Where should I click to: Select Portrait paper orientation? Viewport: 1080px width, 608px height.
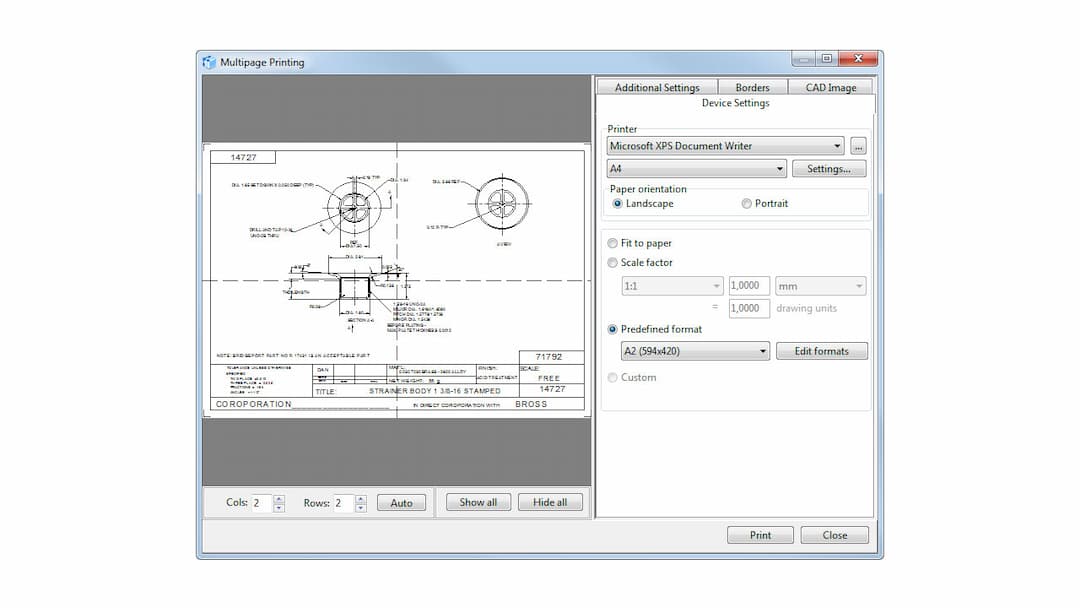pyautogui.click(x=746, y=203)
